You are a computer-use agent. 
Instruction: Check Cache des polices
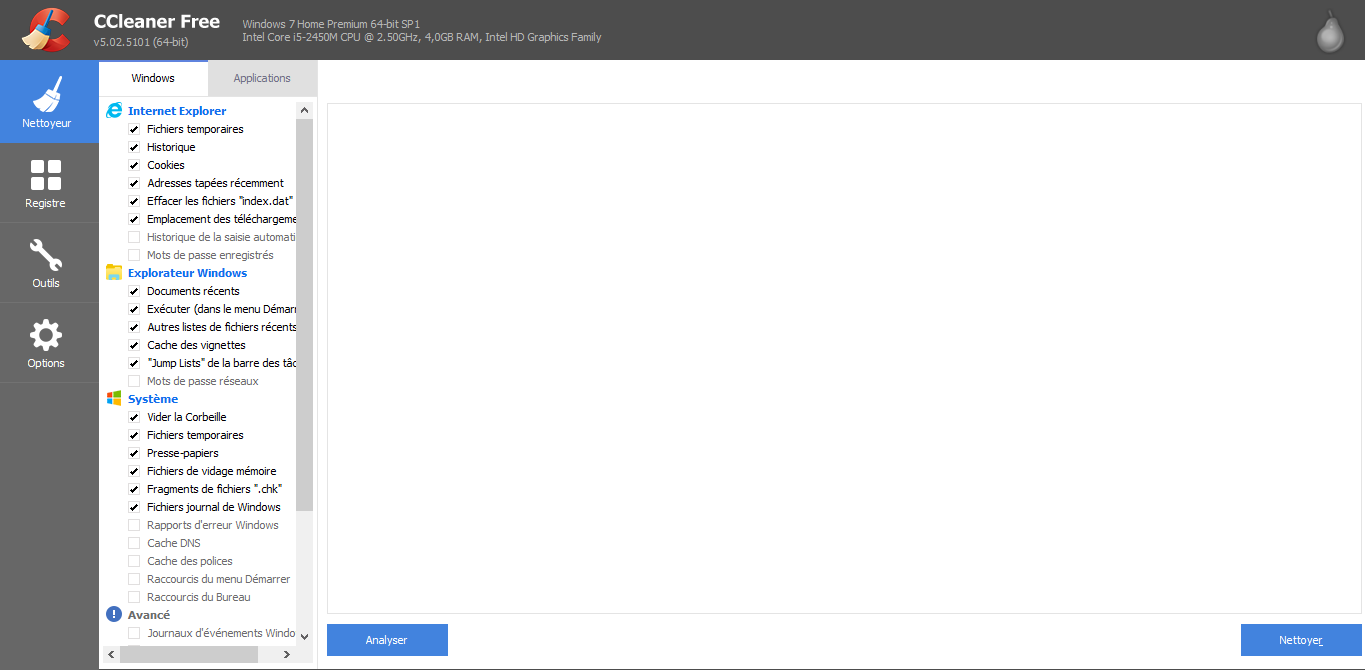[134, 561]
